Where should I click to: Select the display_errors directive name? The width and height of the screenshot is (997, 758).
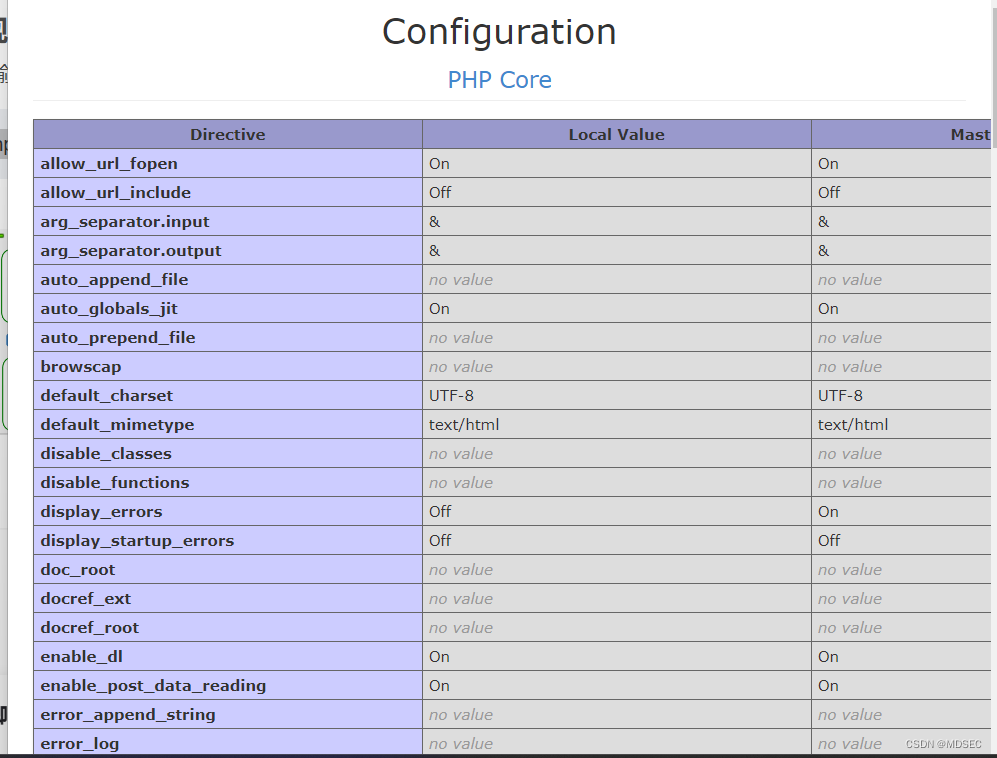101,512
